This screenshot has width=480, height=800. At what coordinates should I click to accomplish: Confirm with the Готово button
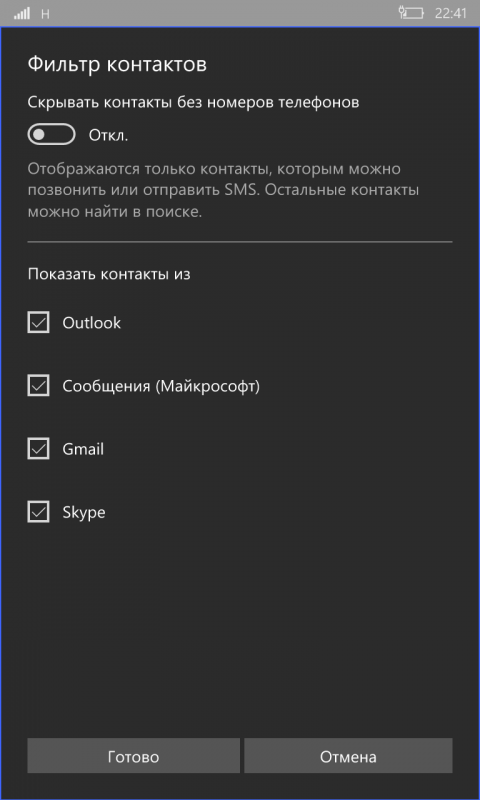(134, 756)
